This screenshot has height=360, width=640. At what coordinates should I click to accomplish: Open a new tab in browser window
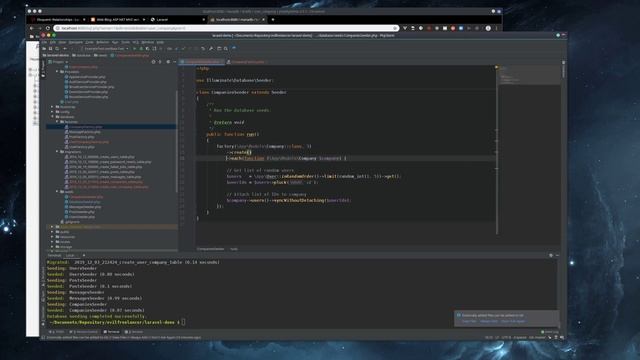pos(273,20)
